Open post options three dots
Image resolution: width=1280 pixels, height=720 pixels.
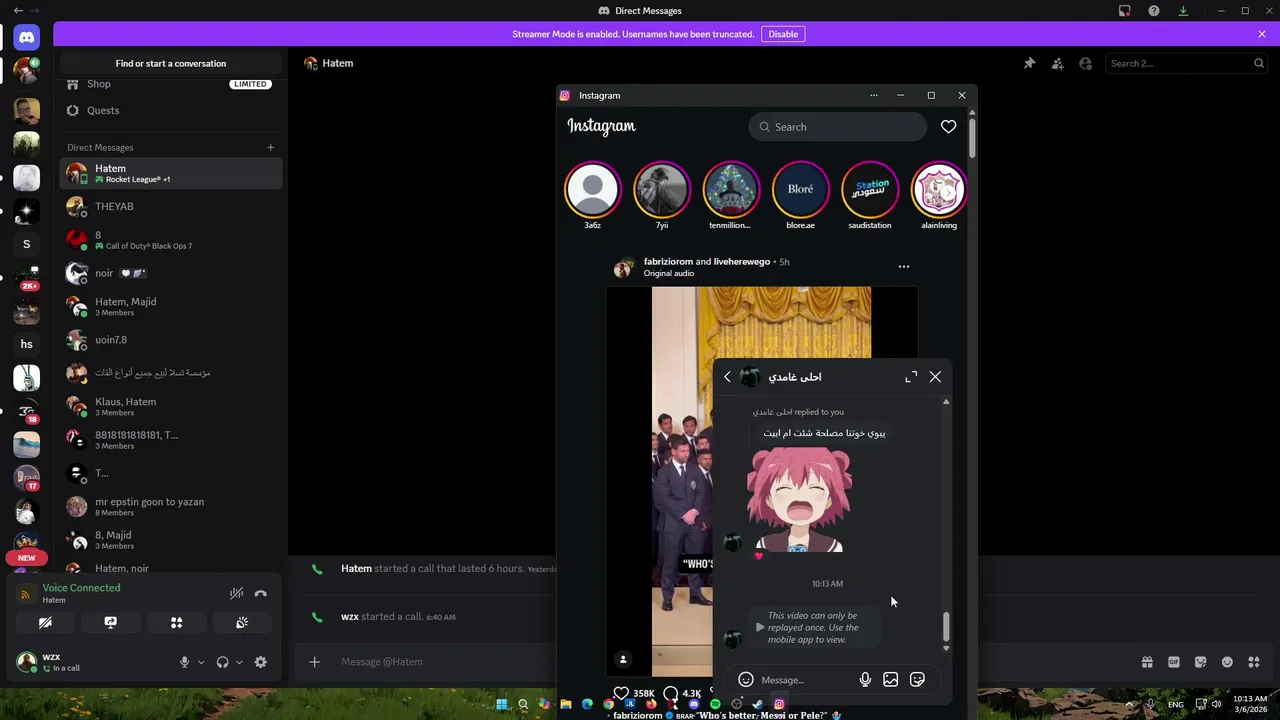904,267
